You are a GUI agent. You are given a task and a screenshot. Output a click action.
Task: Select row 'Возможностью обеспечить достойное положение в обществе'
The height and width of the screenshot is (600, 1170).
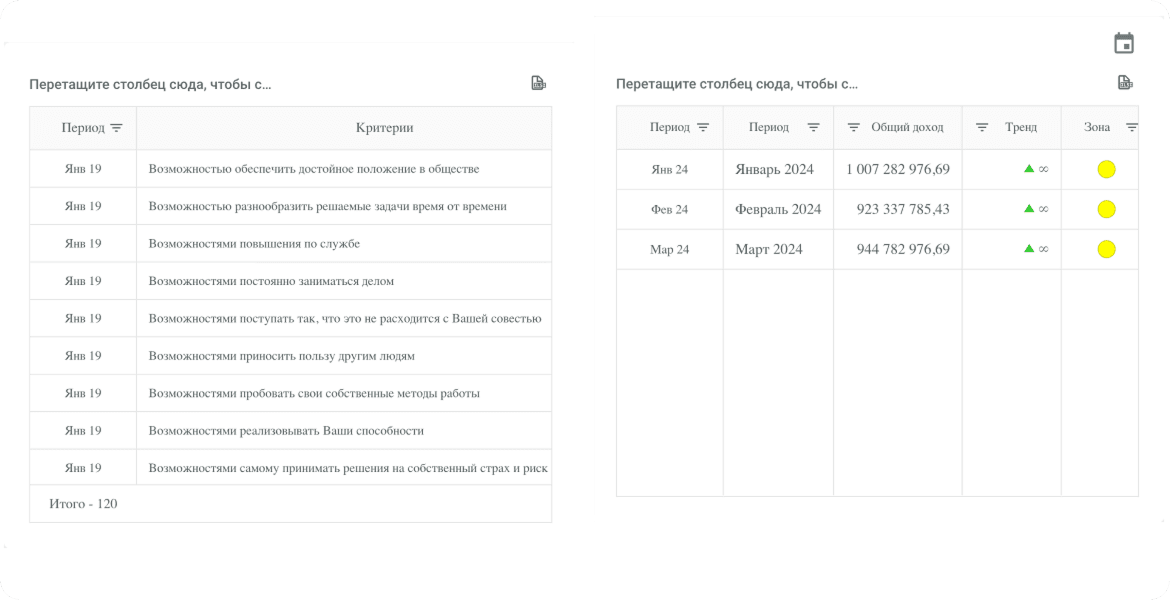point(290,169)
